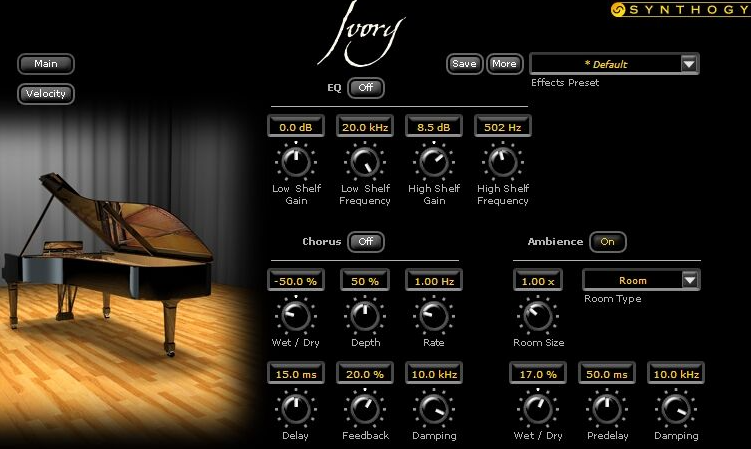The width and height of the screenshot is (751, 449).
Task: Click the Chorus Damping knob
Action: (x=434, y=409)
